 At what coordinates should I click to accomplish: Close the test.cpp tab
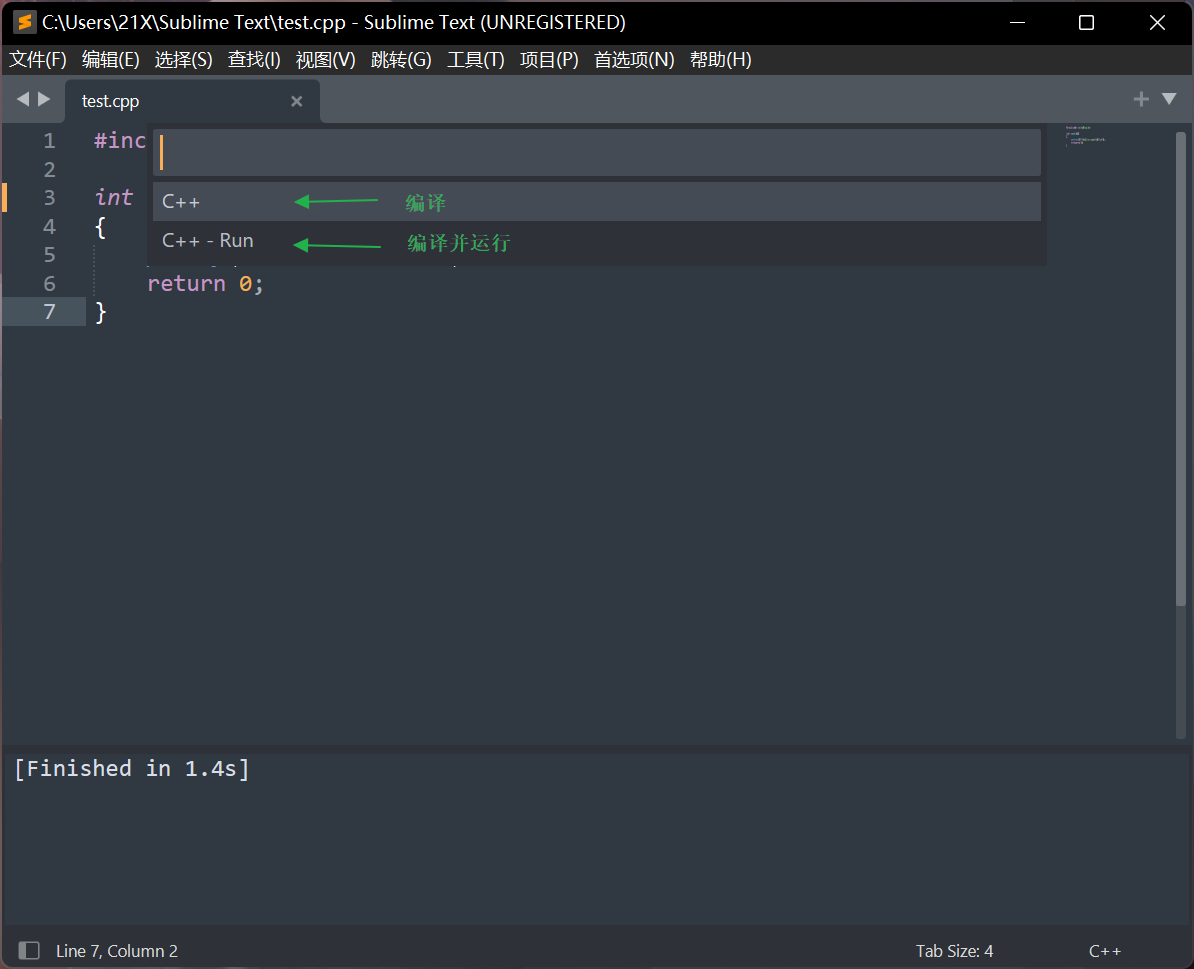pos(297,101)
